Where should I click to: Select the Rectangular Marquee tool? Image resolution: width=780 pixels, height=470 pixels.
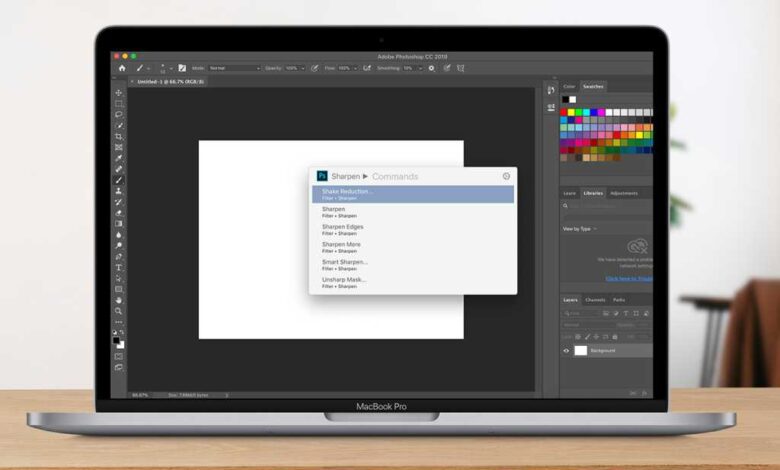point(118,104)
